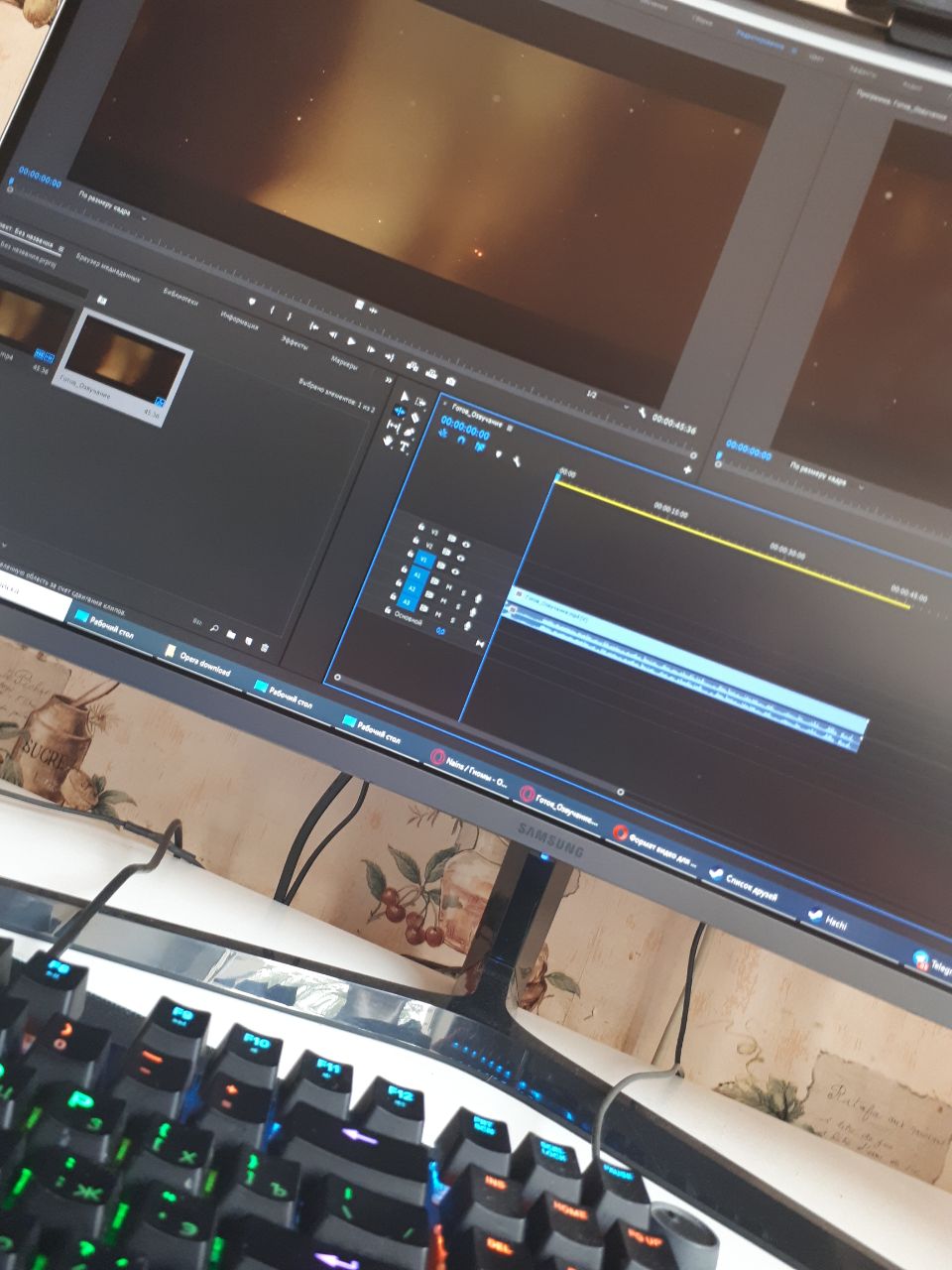Image resolution: width=952 pixels, height=1270 pixels.
Task: Add marker in Source monitor
Action: point(251,301)
